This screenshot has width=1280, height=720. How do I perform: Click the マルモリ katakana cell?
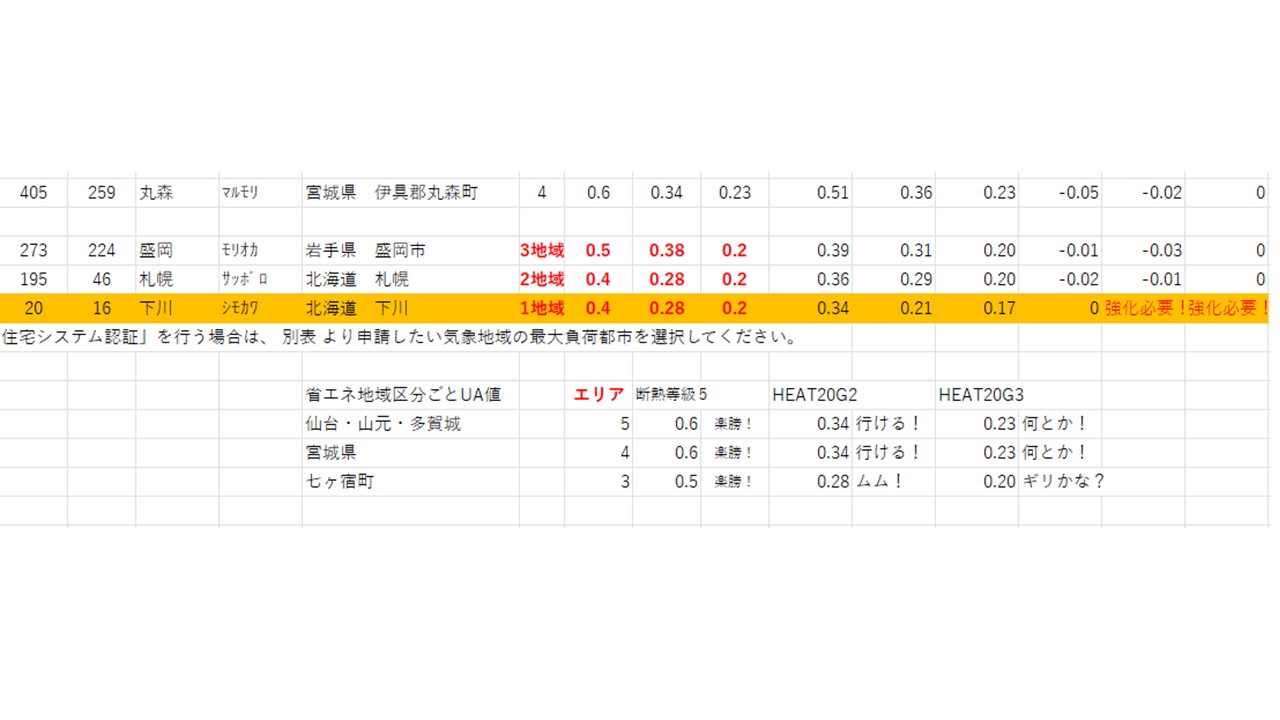click(240, 193)
